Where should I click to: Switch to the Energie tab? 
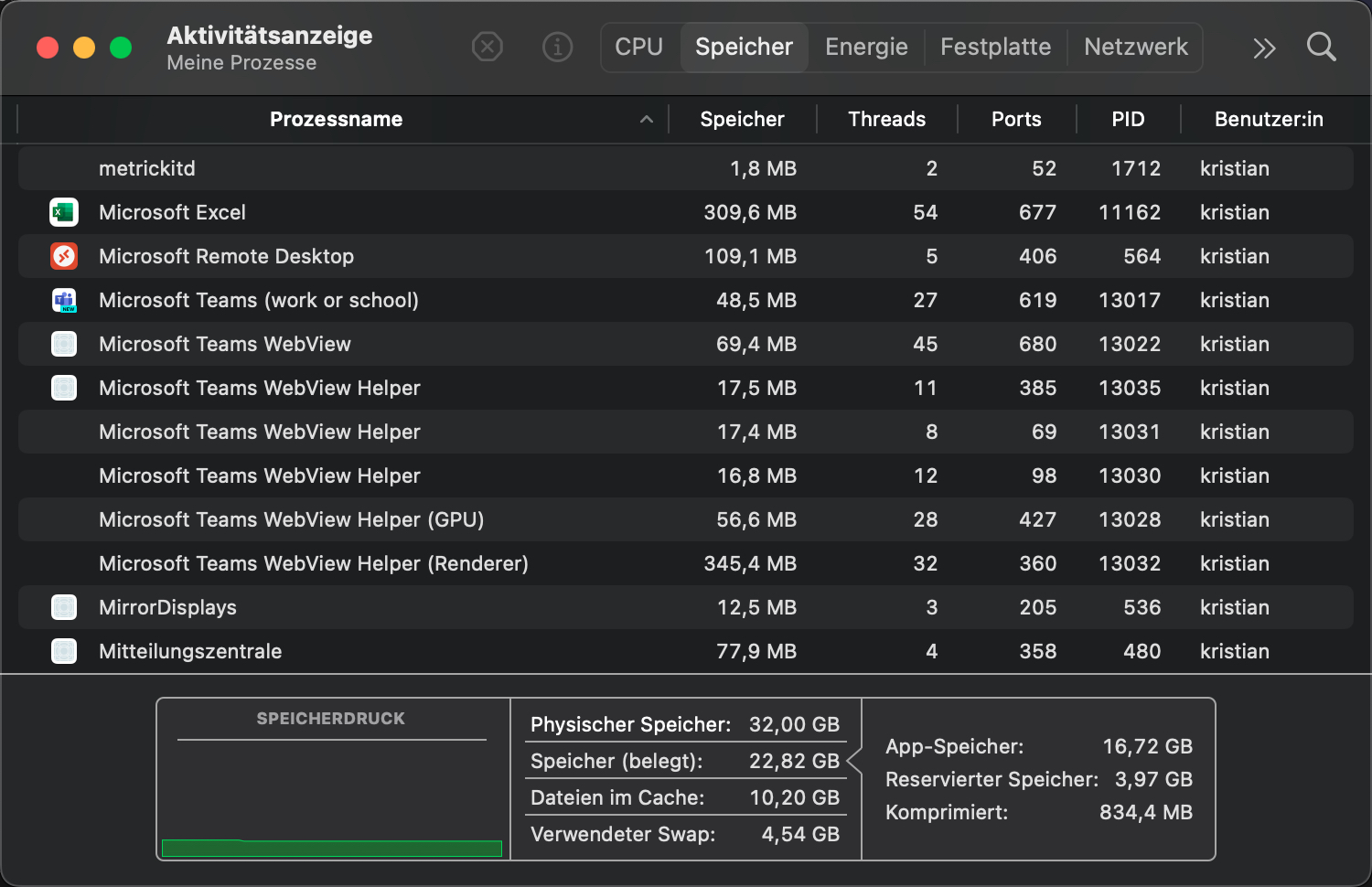pos(866,47)
